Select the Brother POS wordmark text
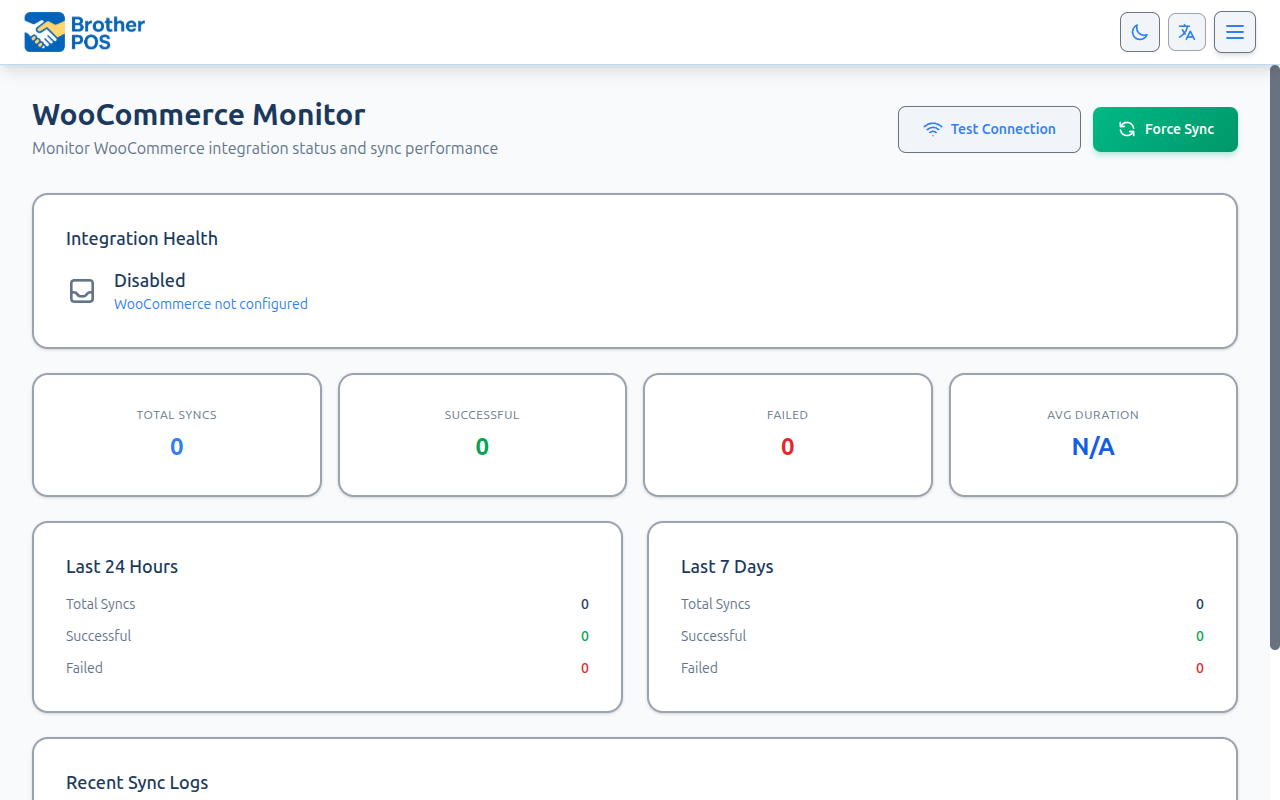The height and width of the screenshot is (800, 1280). coord(108,31)
